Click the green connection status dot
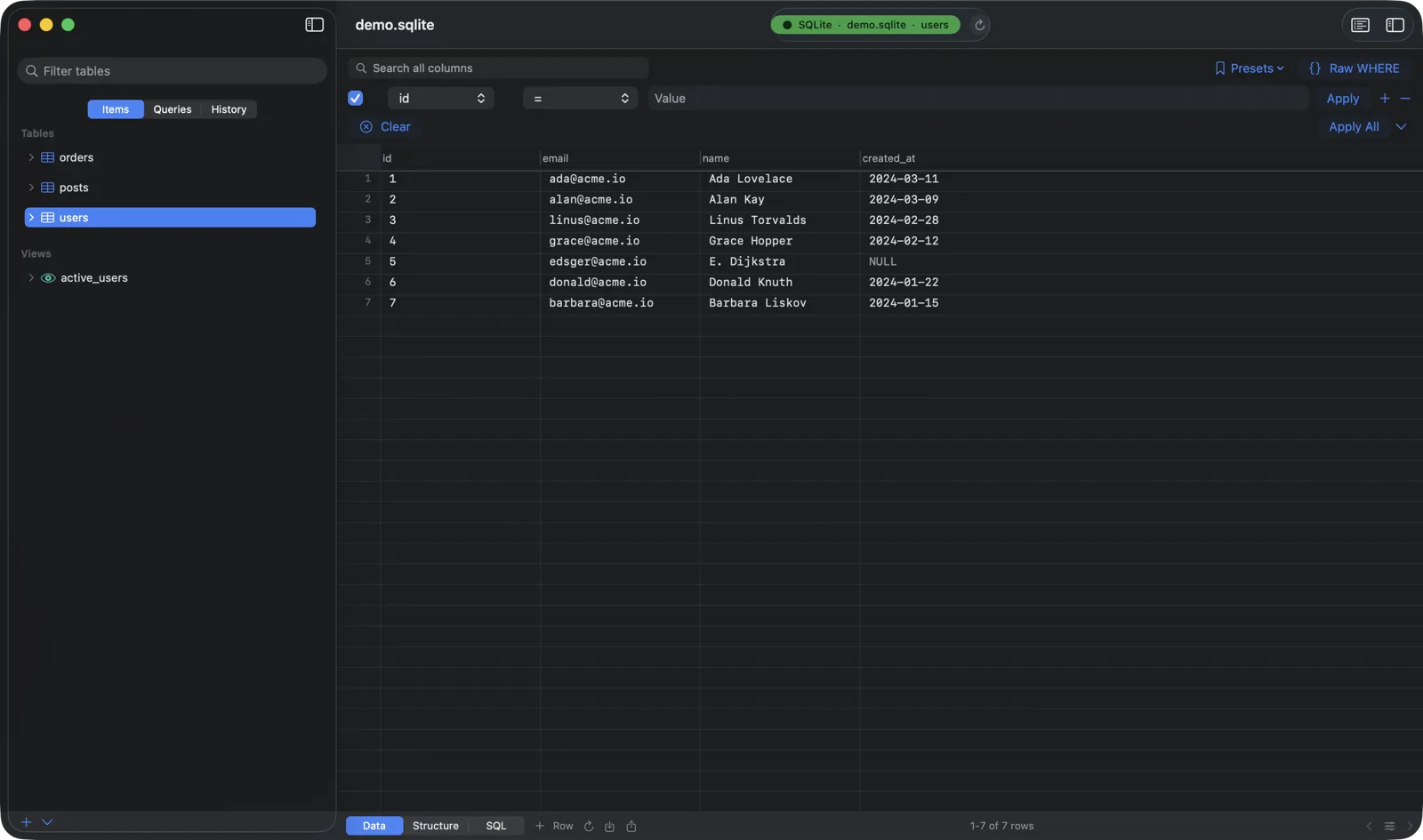1423x840 pixels. 787,25
